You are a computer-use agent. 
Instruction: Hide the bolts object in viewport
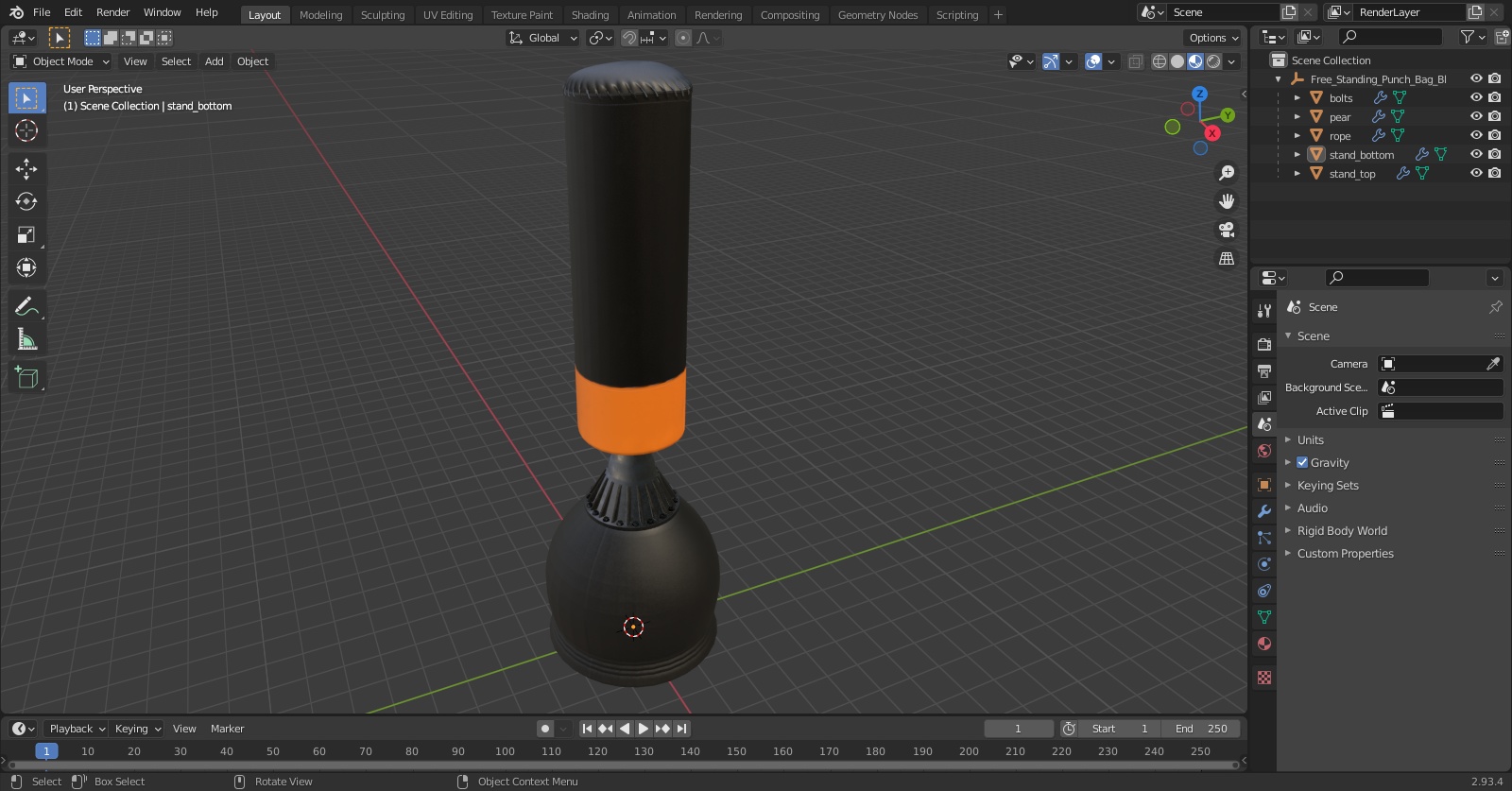pyautogui.click(x=1476, y=97)
